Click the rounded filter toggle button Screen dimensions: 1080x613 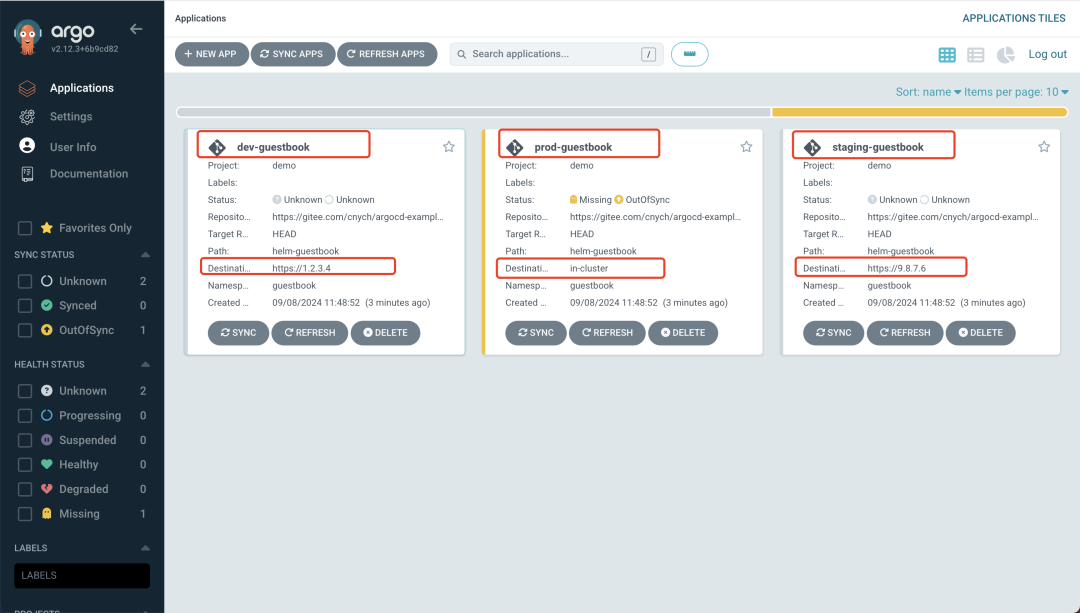coord(689,54)
